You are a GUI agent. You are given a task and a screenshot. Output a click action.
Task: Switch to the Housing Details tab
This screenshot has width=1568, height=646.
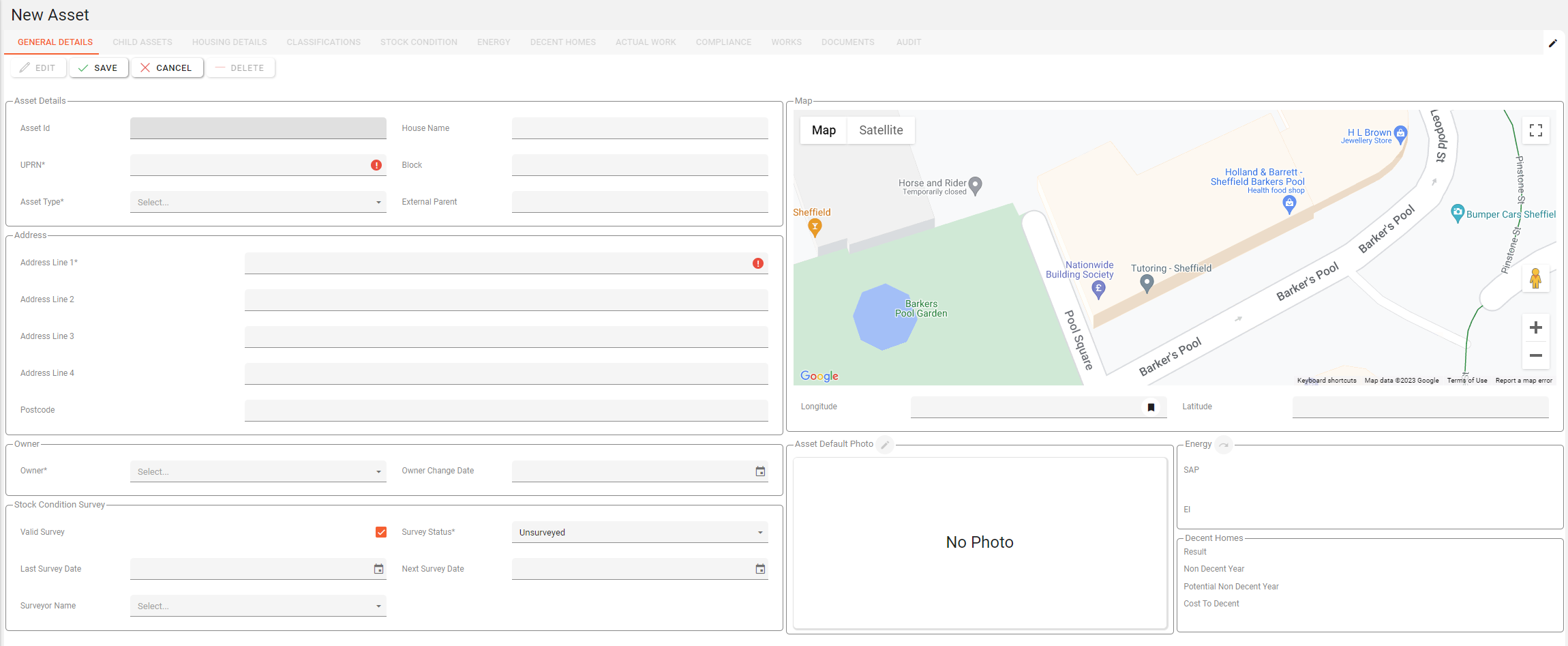point(229,42)
